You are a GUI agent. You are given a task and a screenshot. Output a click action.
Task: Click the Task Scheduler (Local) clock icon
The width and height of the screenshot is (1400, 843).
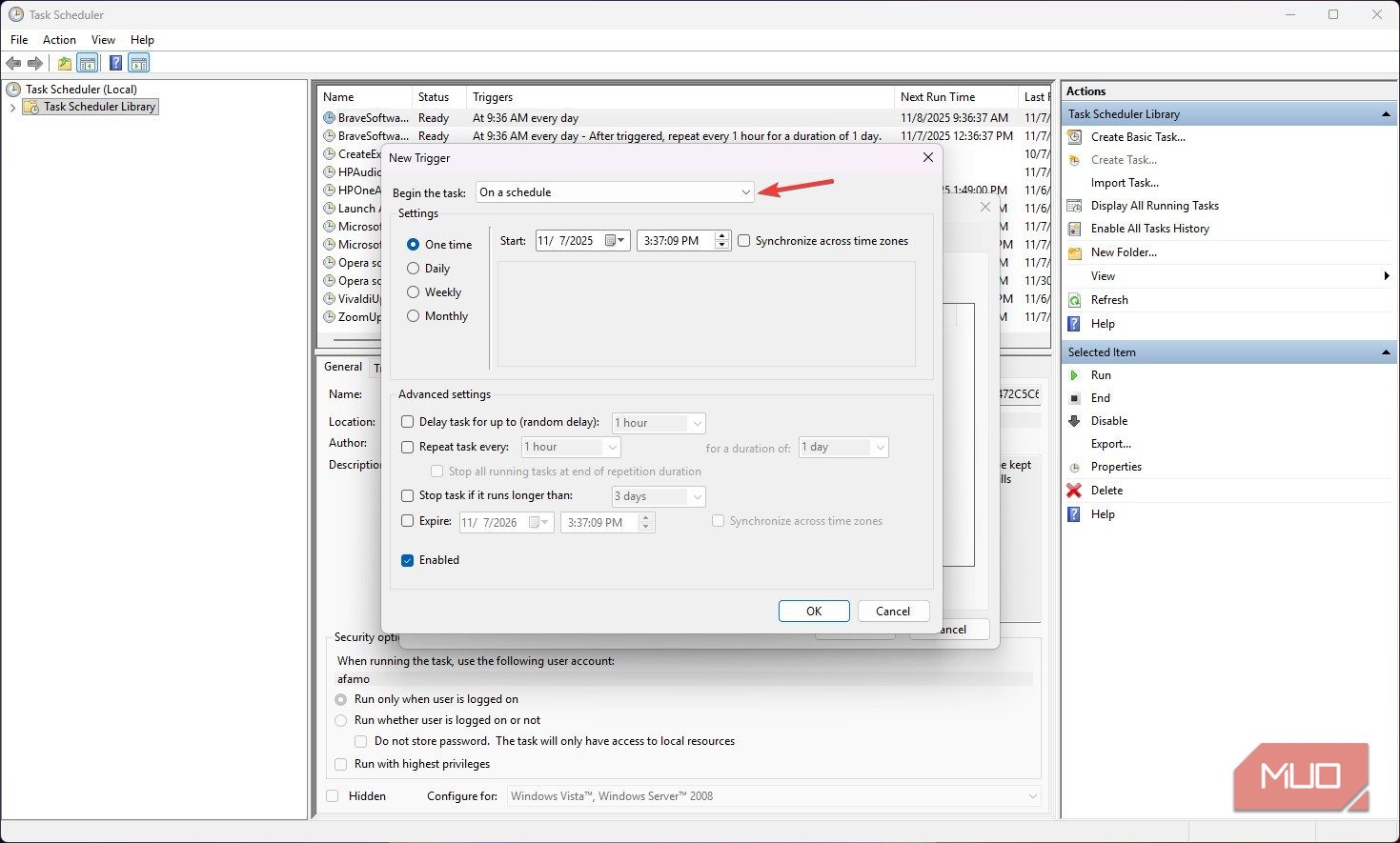pos(13,89)
